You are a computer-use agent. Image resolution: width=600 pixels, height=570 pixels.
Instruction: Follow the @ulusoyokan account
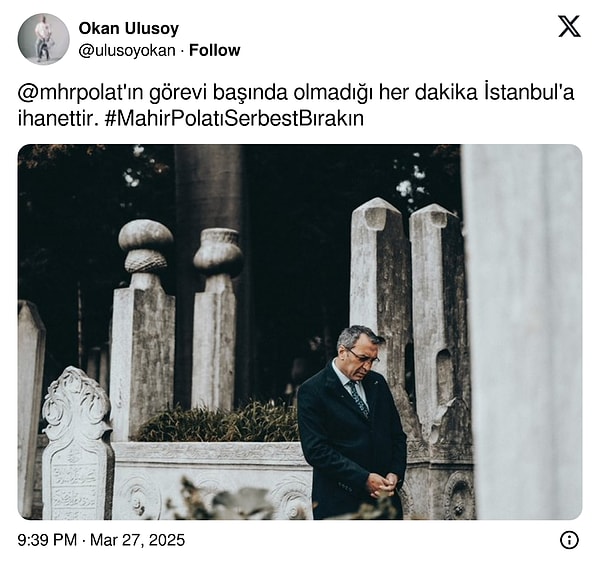(x=215, y=50)
